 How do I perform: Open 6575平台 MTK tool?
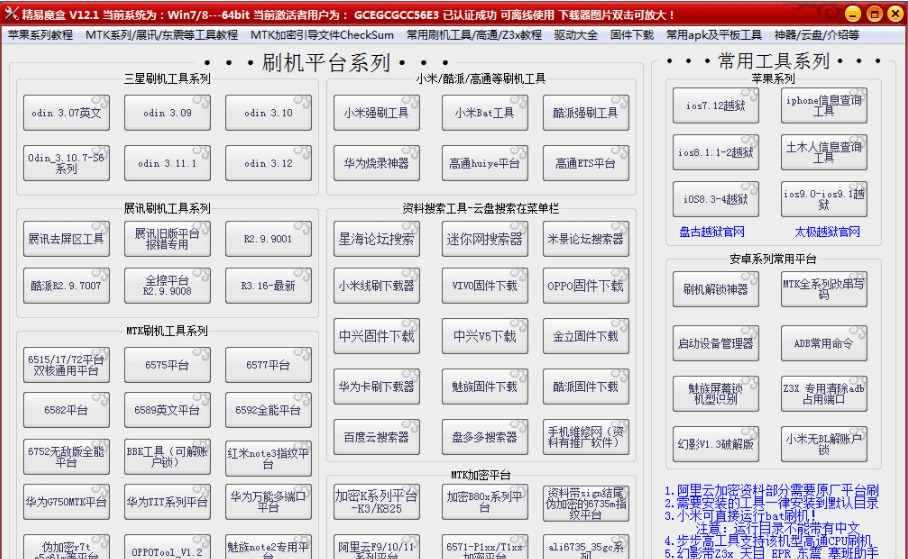167,365
